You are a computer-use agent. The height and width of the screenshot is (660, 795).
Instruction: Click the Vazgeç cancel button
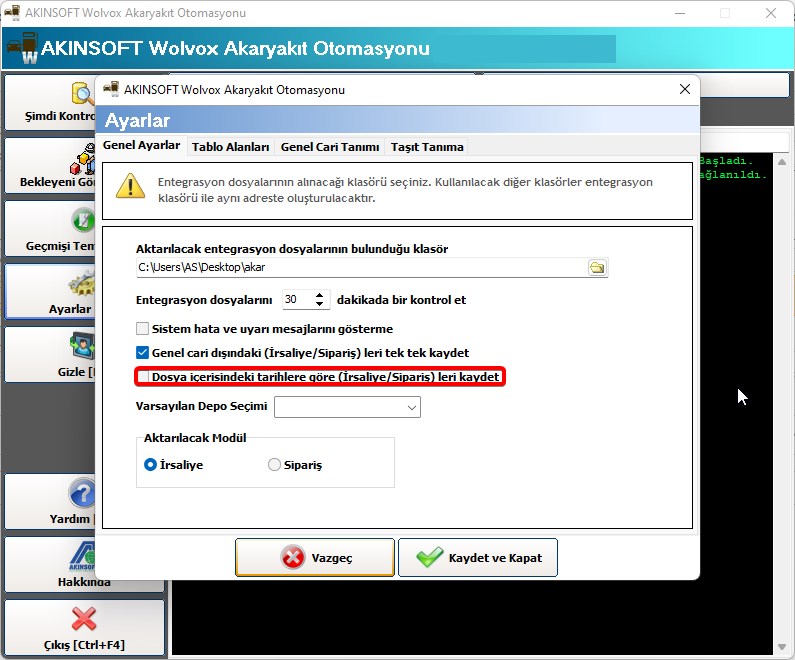tap(315, 558)
